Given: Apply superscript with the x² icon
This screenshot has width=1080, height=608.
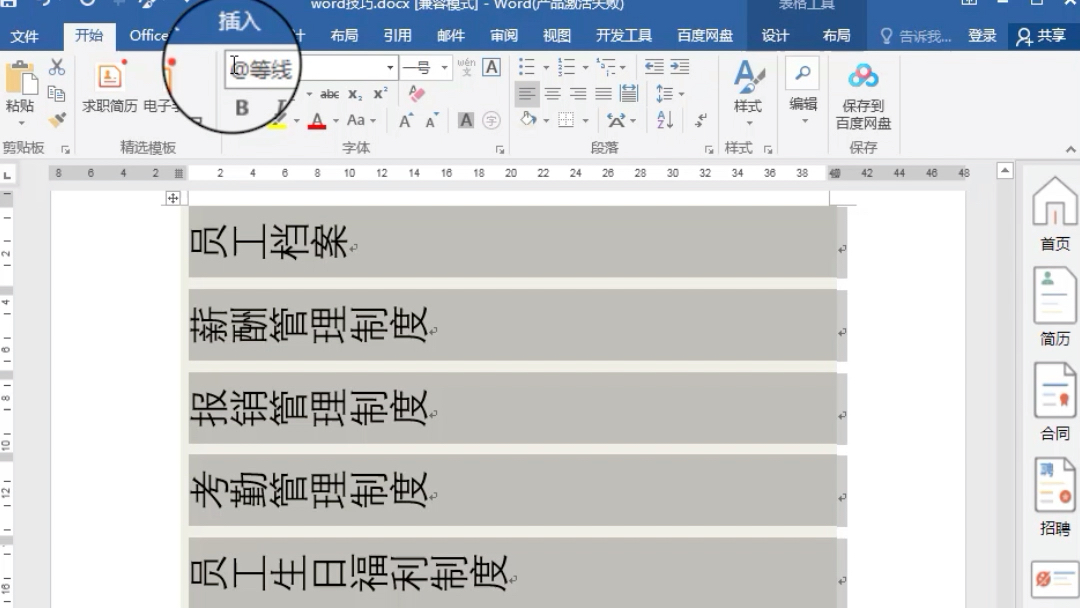Looking at the screenshot, I should [380, 93].
